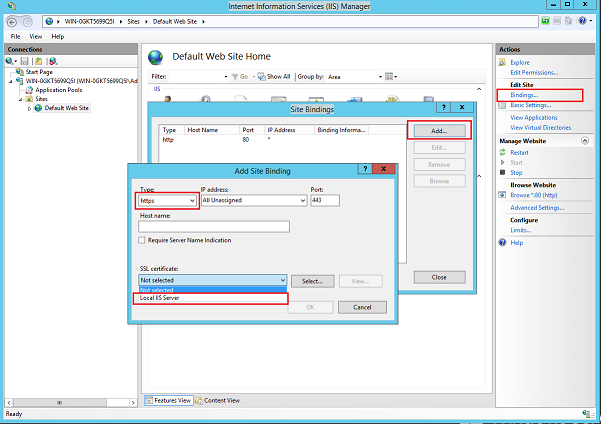Click the Explore folder icon in Actions
The image size is (601, 424).
coord(503,62)
